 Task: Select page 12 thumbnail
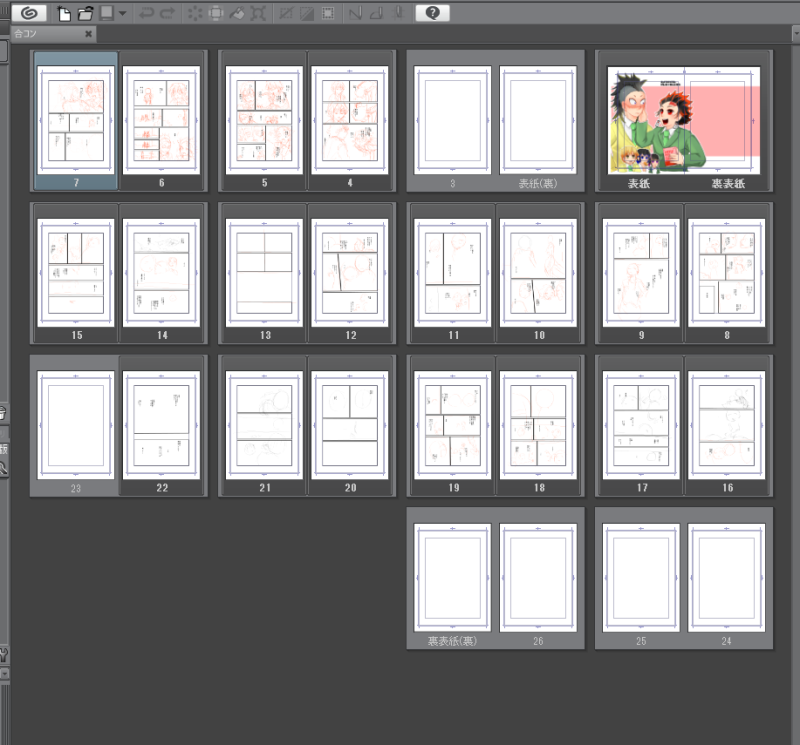(349, 272)
